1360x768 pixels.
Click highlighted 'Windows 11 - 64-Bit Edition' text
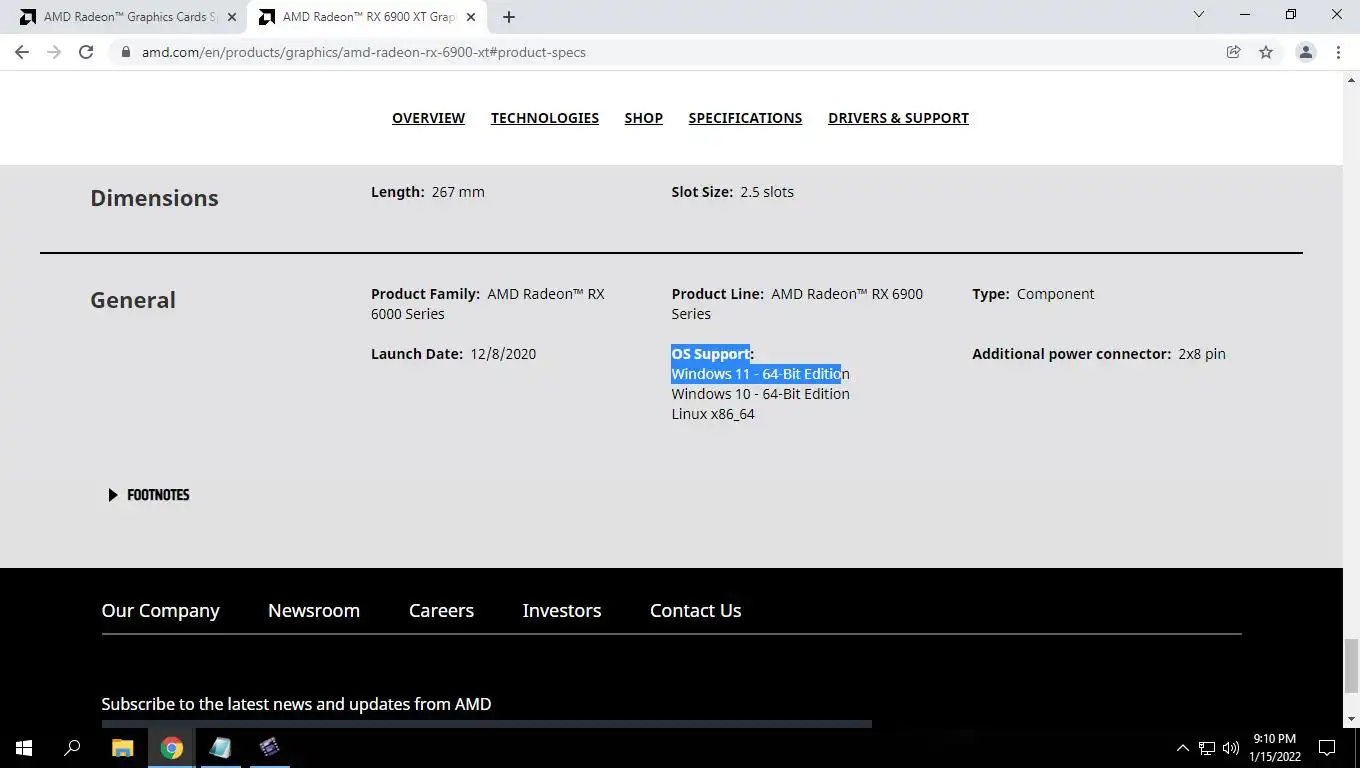tap(760, 374)
